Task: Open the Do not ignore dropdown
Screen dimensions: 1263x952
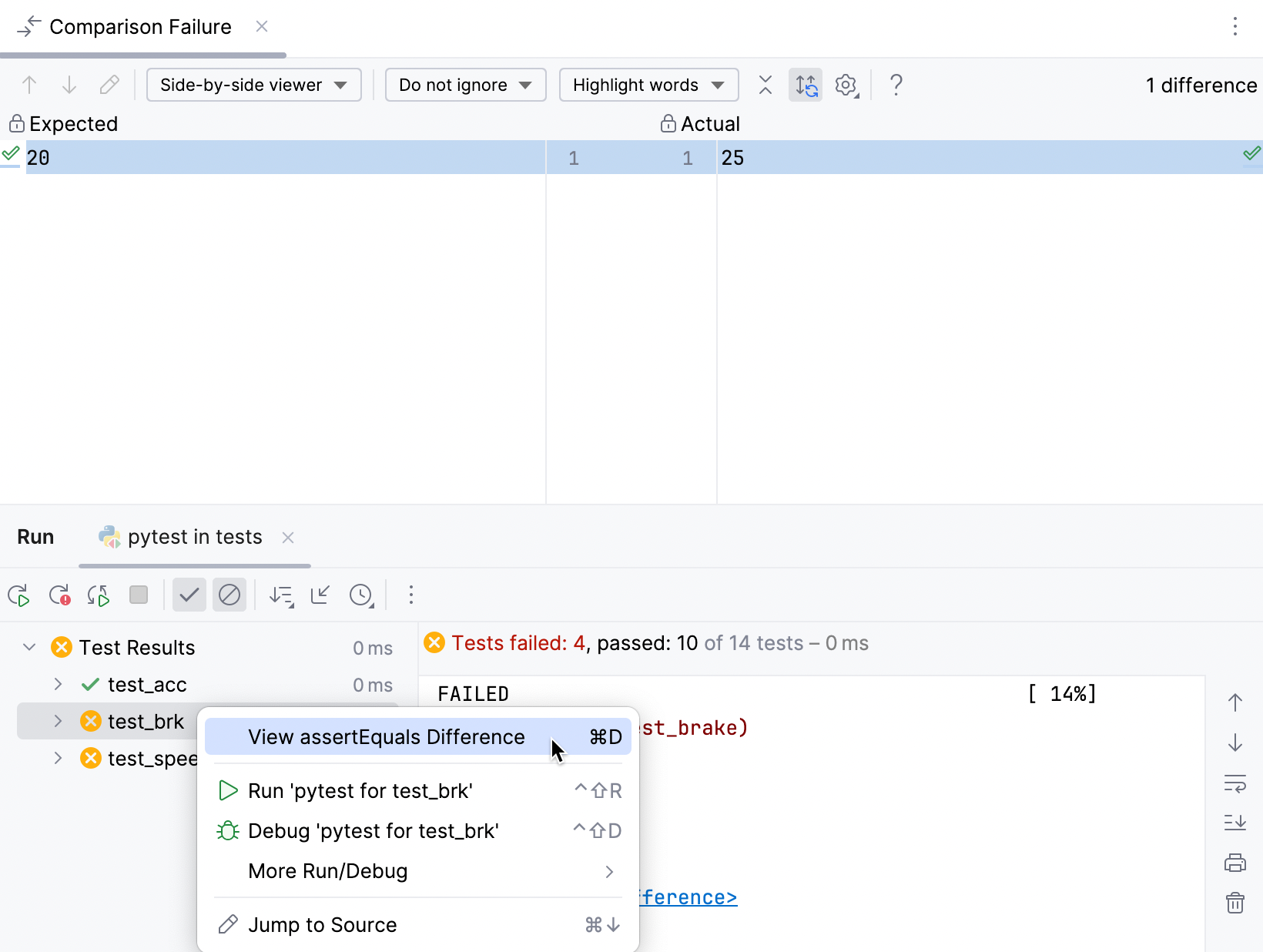Action: pyautogui.click(x=465, y=85)
